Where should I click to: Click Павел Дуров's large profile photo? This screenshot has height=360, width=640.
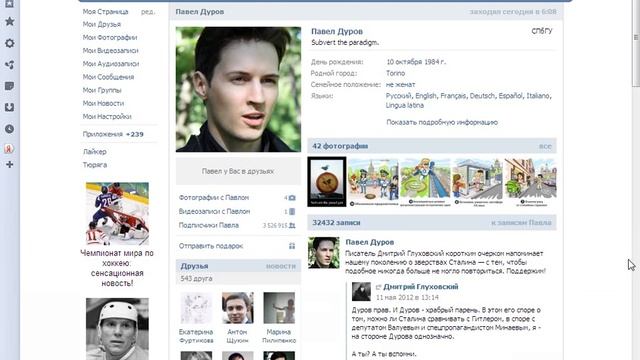click(238, 89)
